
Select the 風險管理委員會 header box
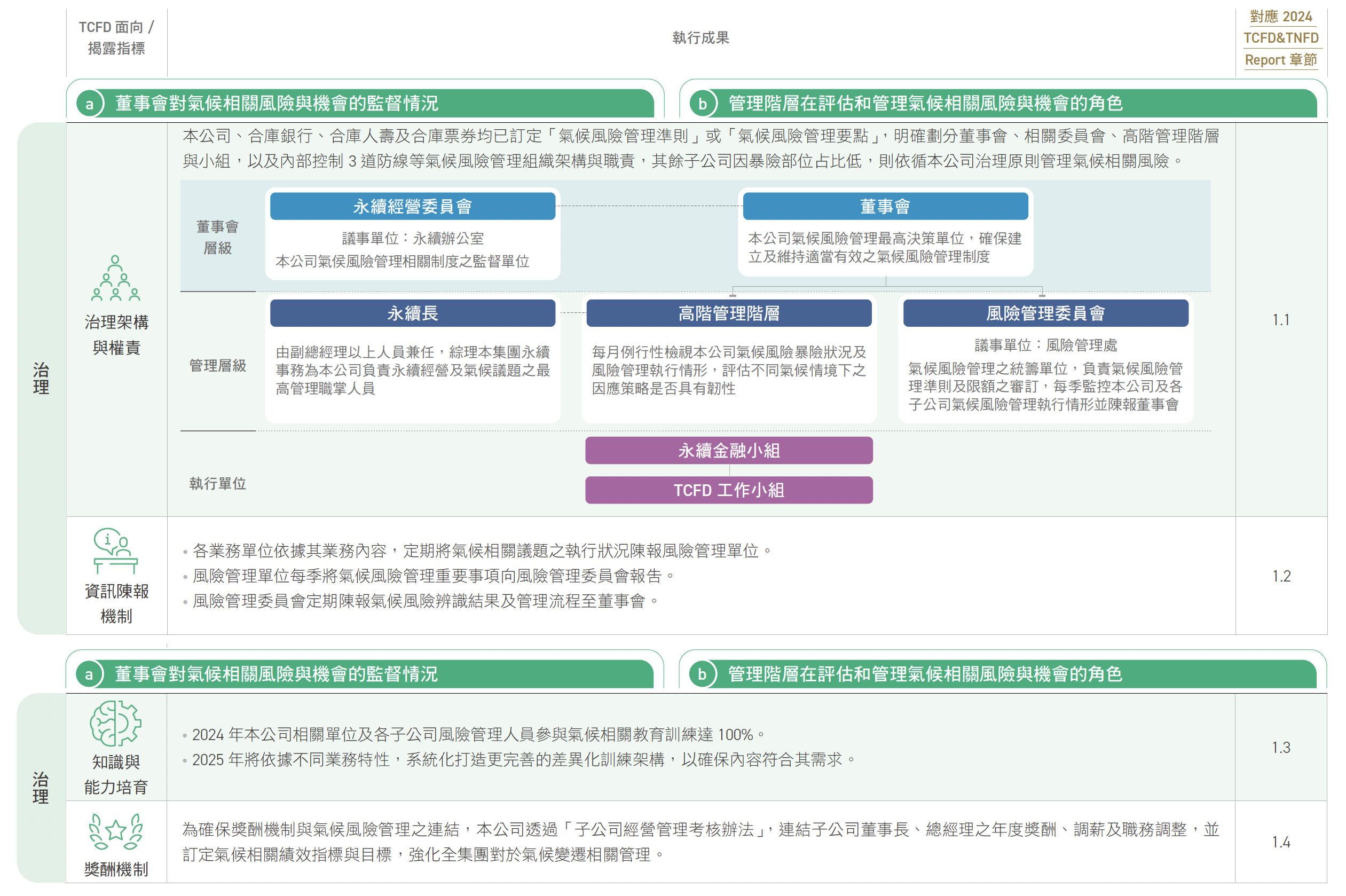(1045, 313)
